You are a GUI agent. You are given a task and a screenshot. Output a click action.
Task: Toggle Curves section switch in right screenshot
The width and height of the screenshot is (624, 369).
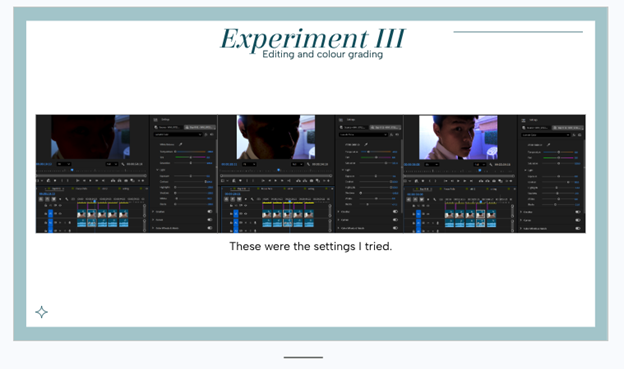pyautogui.click(x=578, y=220)
